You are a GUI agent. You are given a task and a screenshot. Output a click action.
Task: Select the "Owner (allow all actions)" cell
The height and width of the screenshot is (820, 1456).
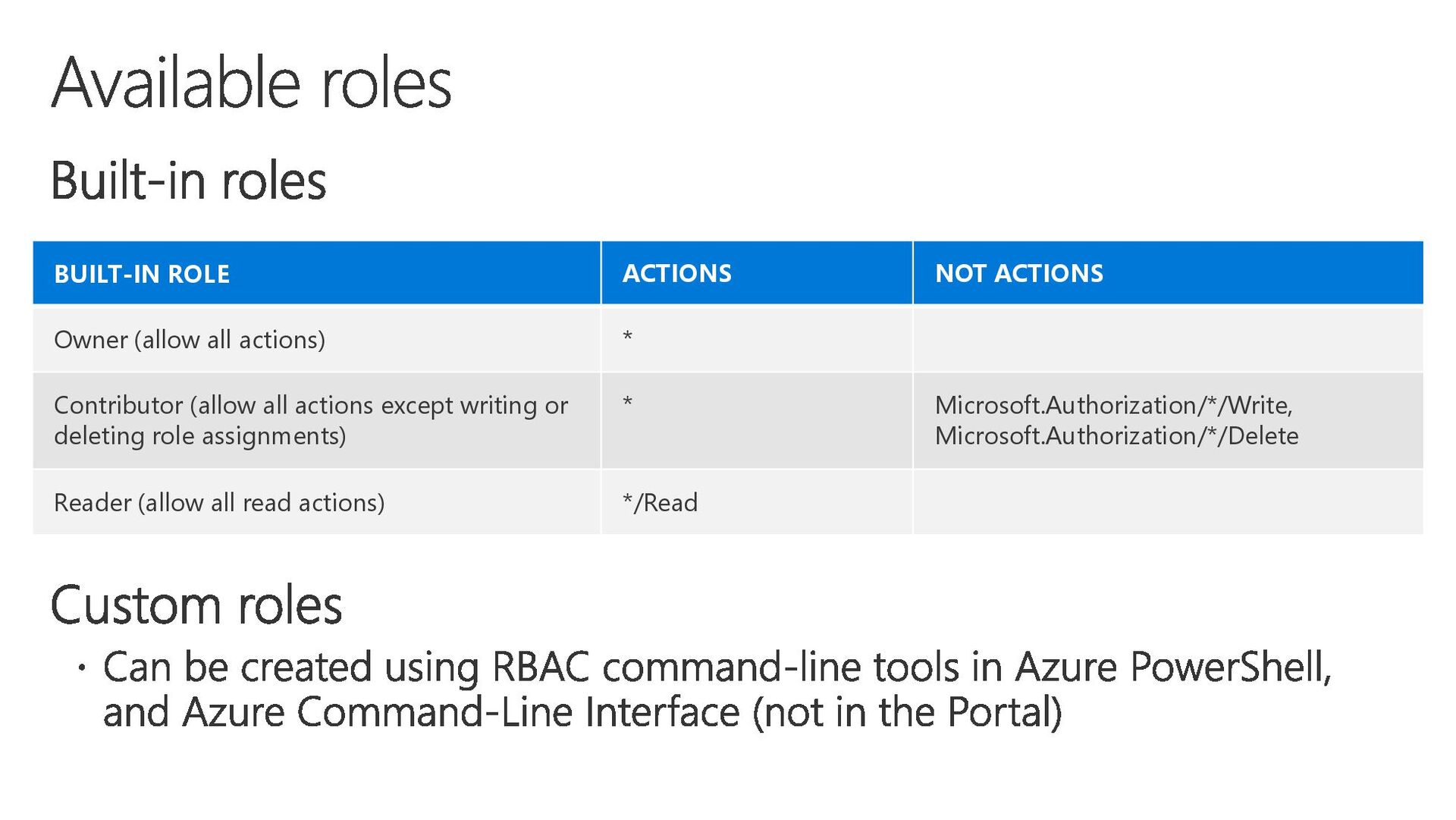(x=190, y=340)
